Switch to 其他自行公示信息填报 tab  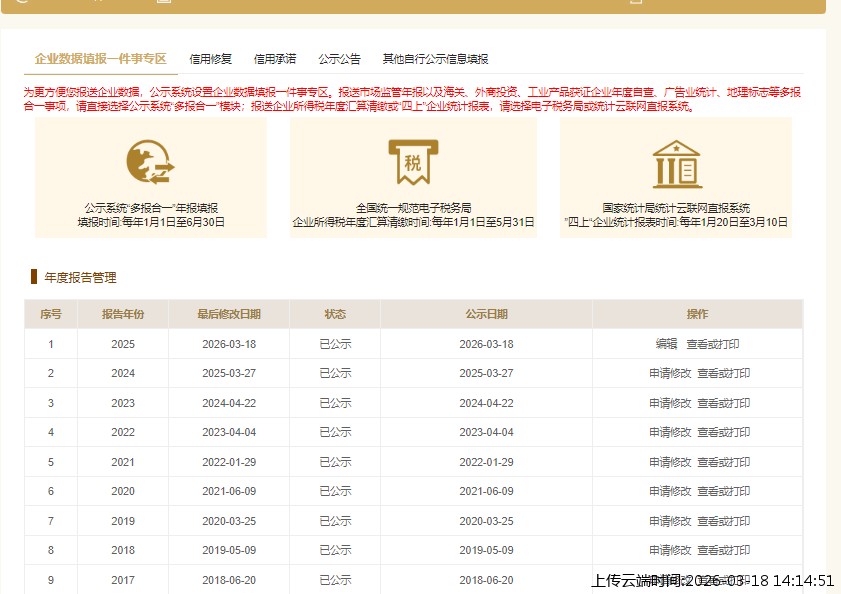[x=438, y=58]
